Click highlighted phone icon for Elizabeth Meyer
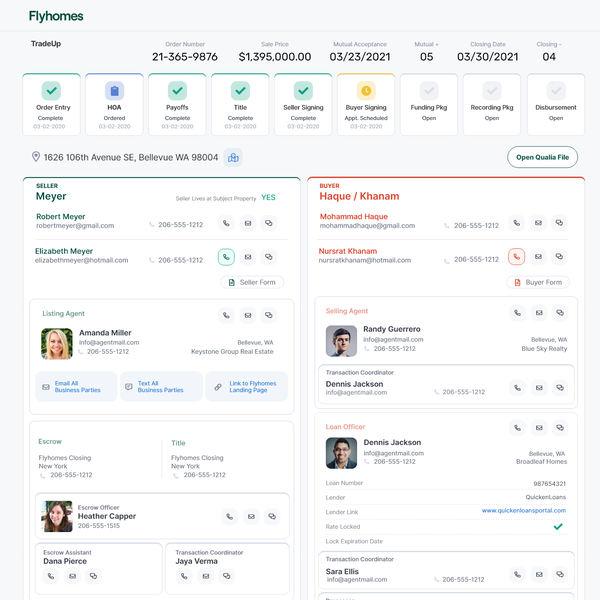The image size is (600, 600). point(226,257)
